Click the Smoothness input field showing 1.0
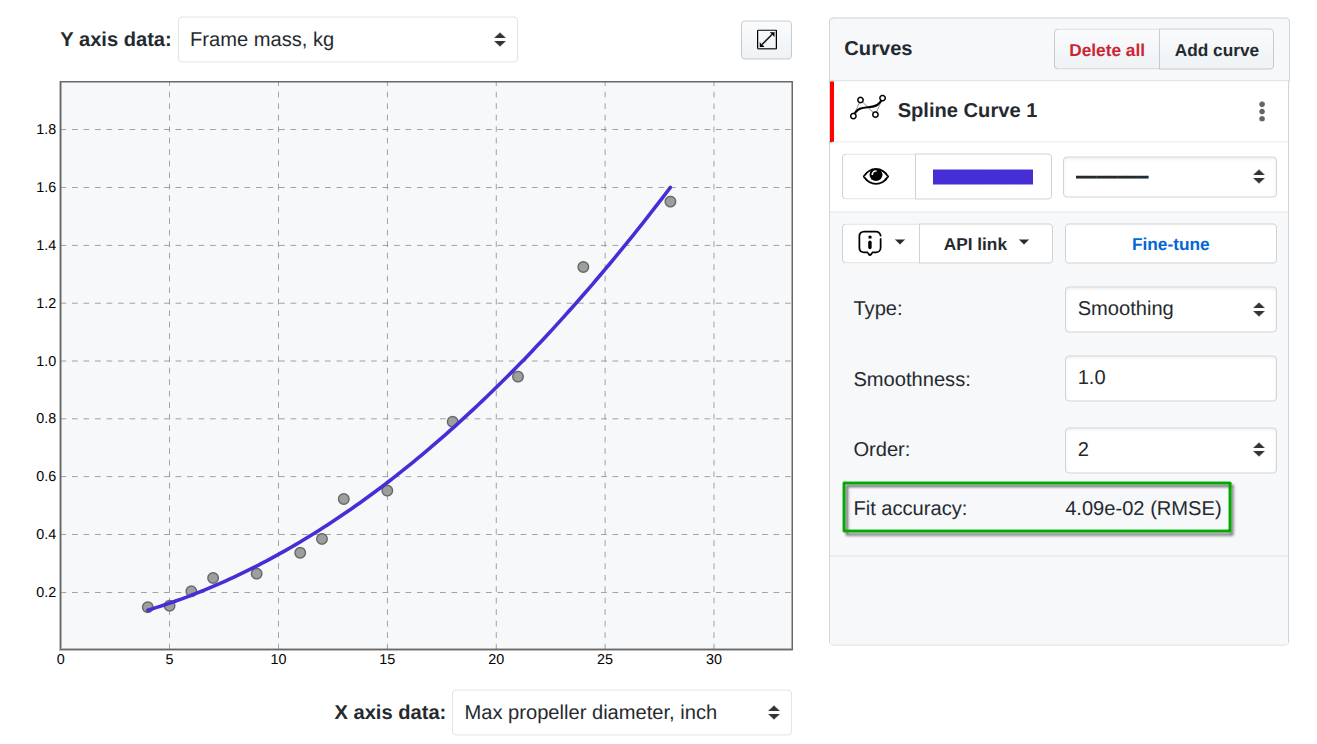 pyautogui.click(x=1170, y=378)
